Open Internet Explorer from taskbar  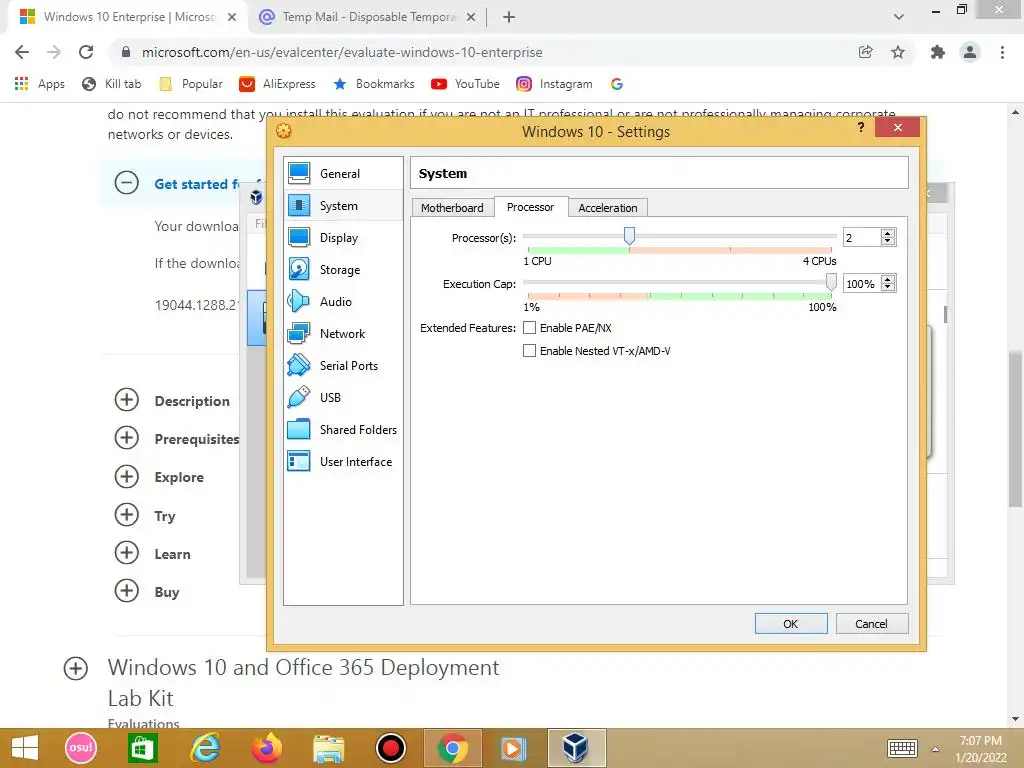tap(205, 748)
